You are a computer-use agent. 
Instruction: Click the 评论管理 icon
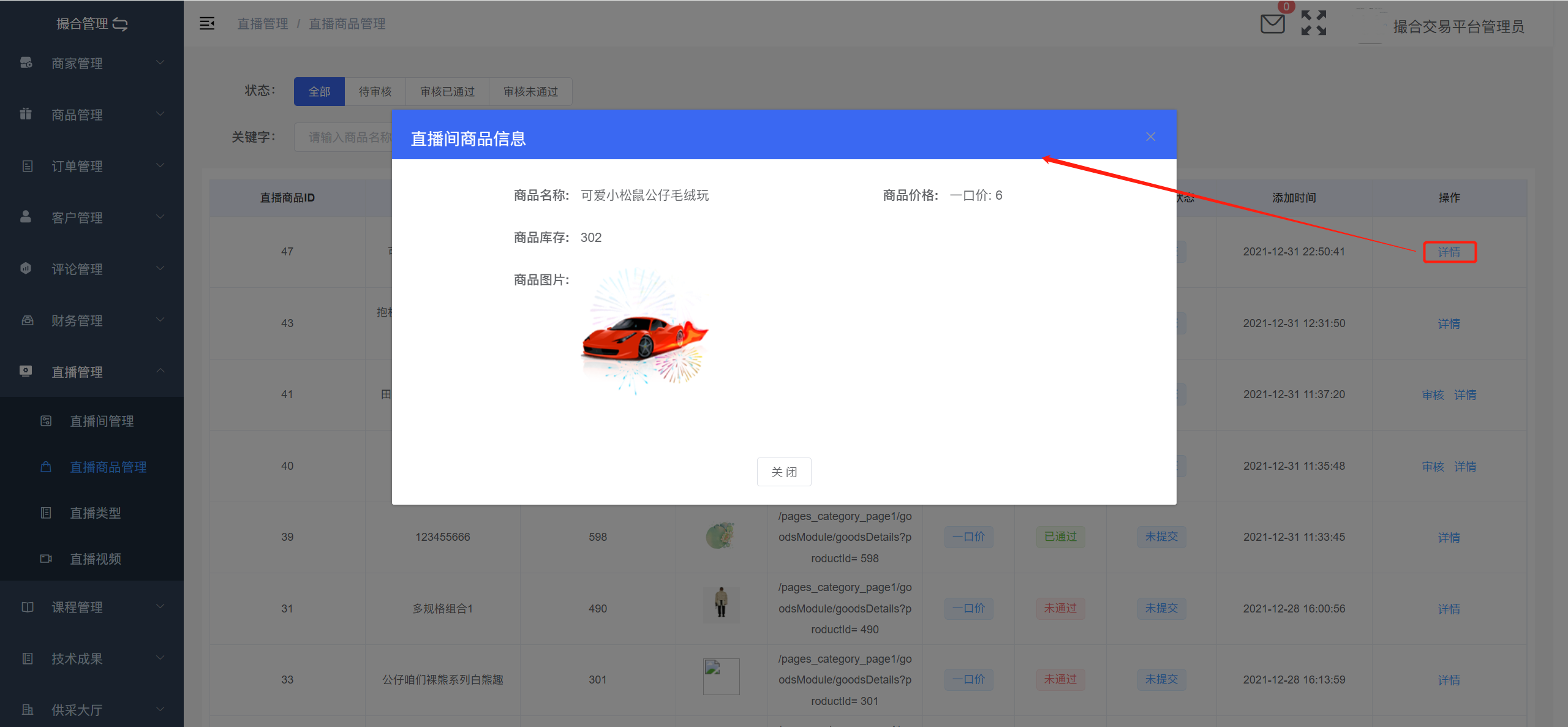click(26, 268)
